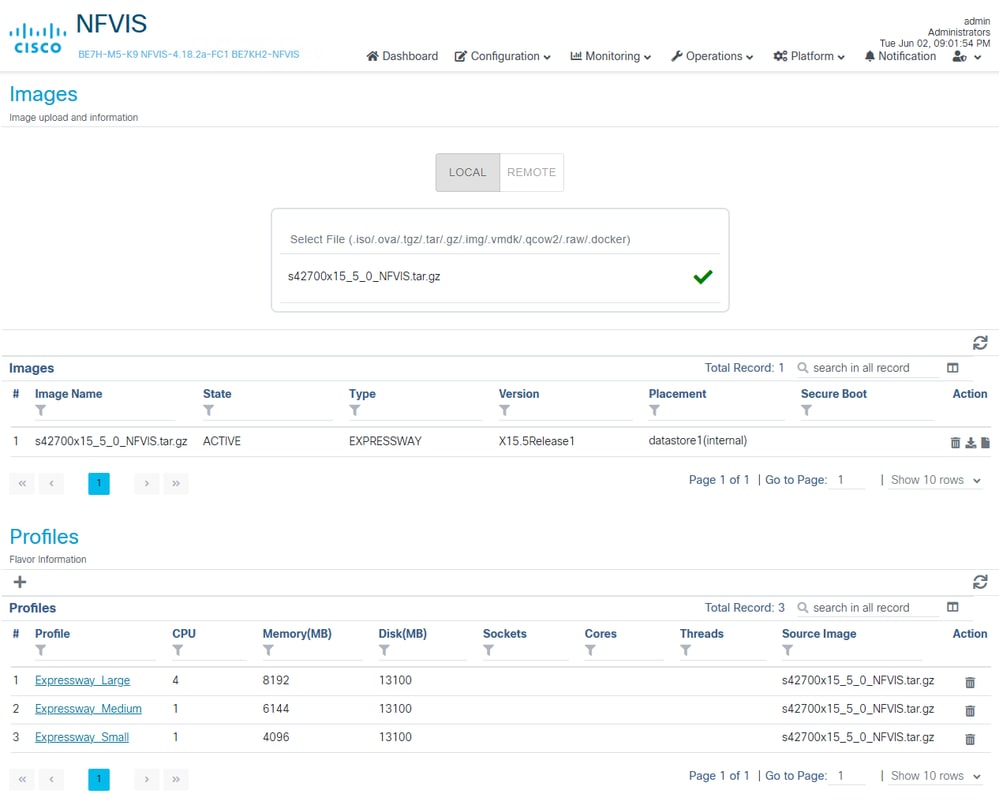
Task: Go to next page of Images table
Action: click(x=146, y=483)
